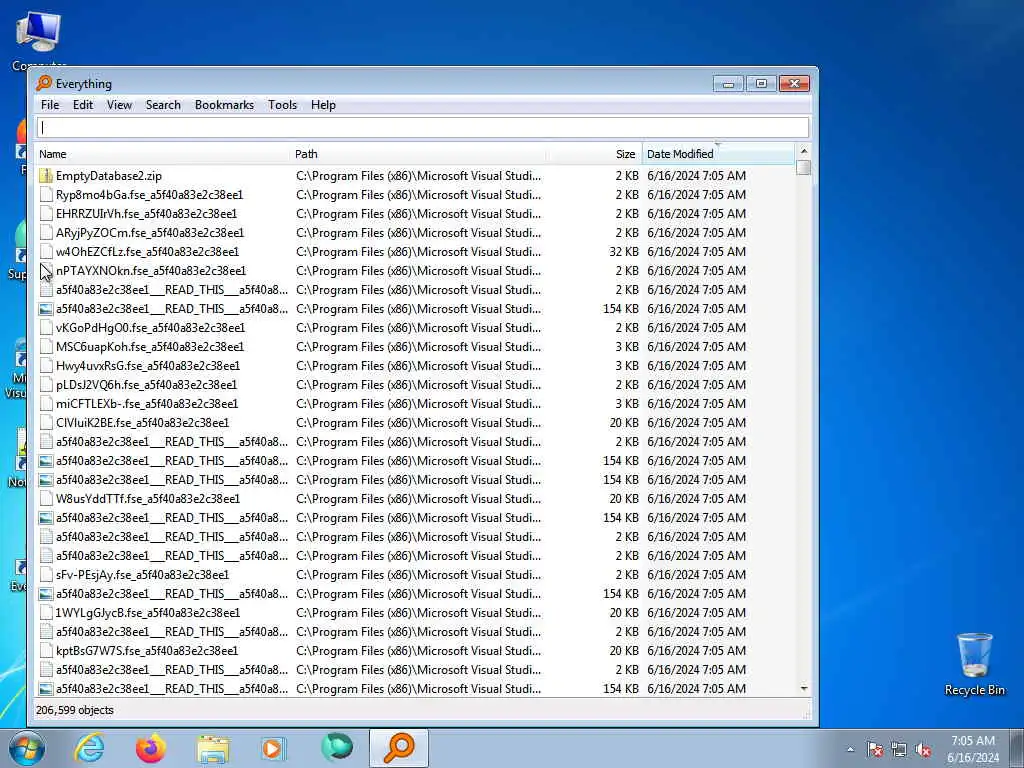Viewport: 1024px width, 768px height.
Task: Open the Windows Start menu
Action: (26, 748)
